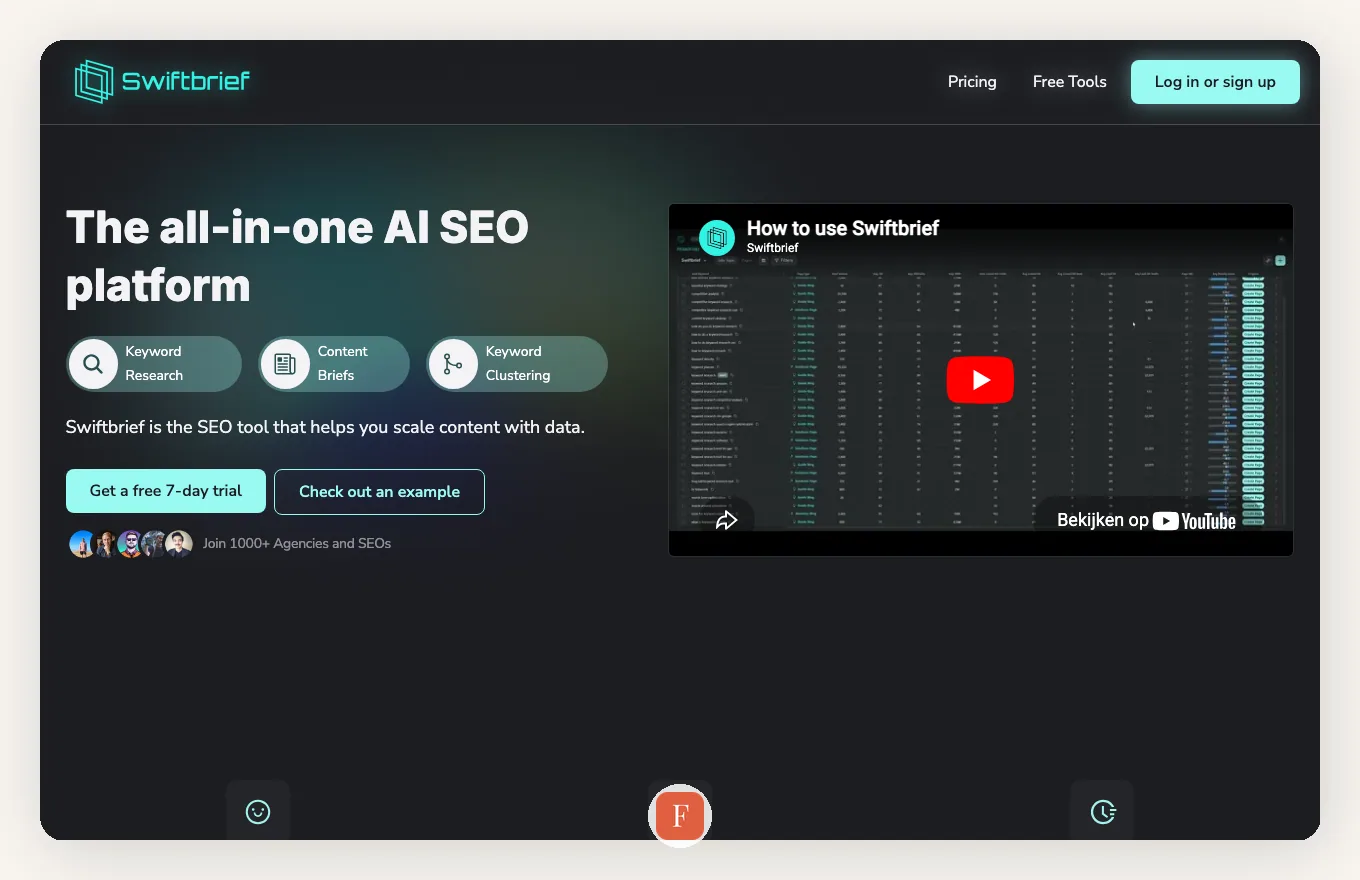Click the Swiftbrief channel avatar on video

click(717, 237)
